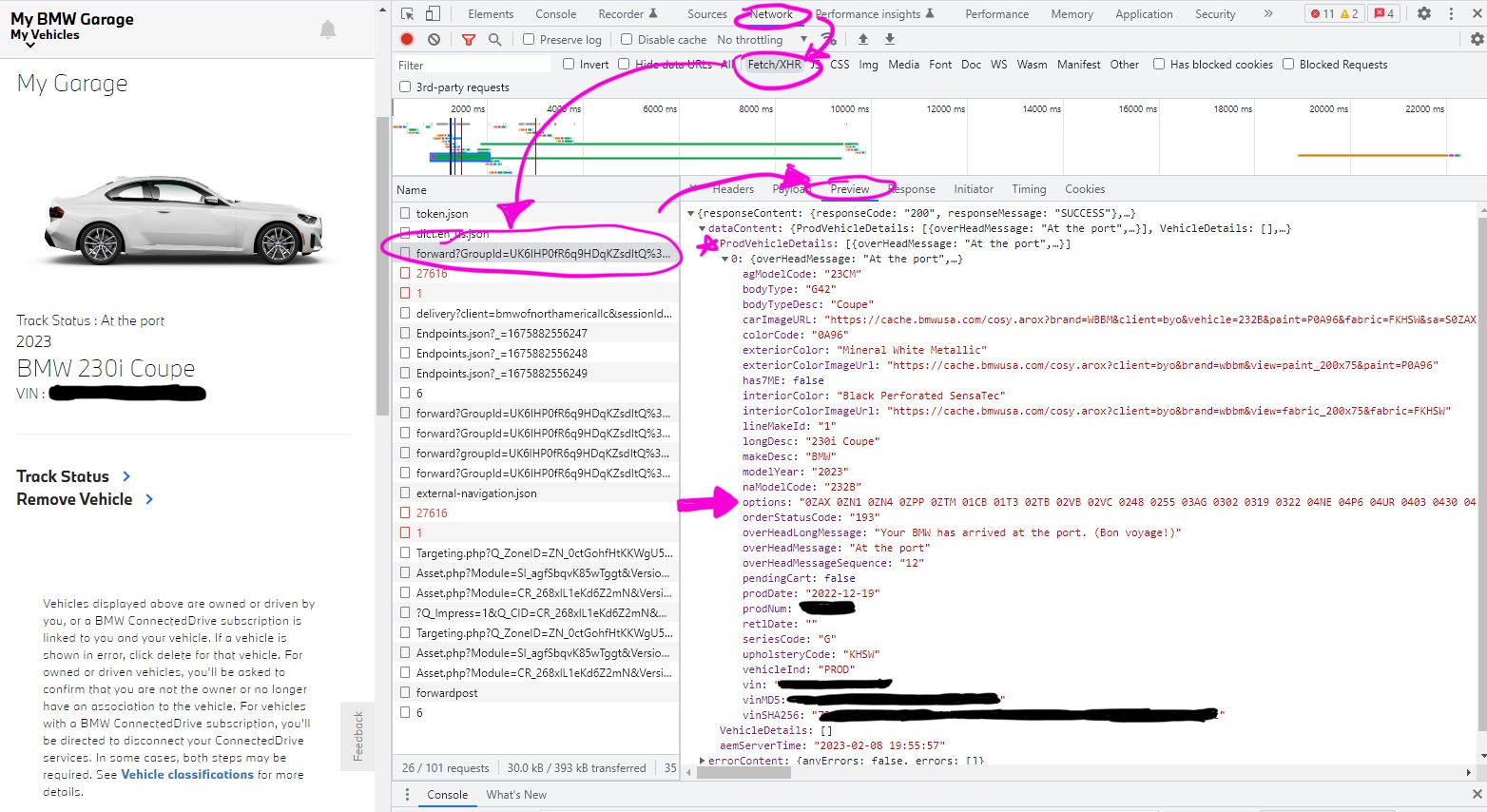Collapse the responseContent root node

point(691,214)
